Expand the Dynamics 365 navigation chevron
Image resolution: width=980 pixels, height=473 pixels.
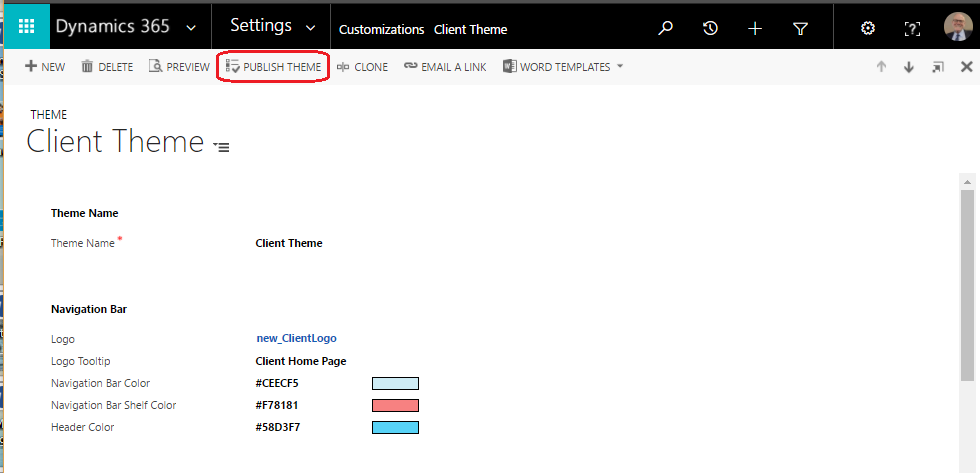point(191,28)
